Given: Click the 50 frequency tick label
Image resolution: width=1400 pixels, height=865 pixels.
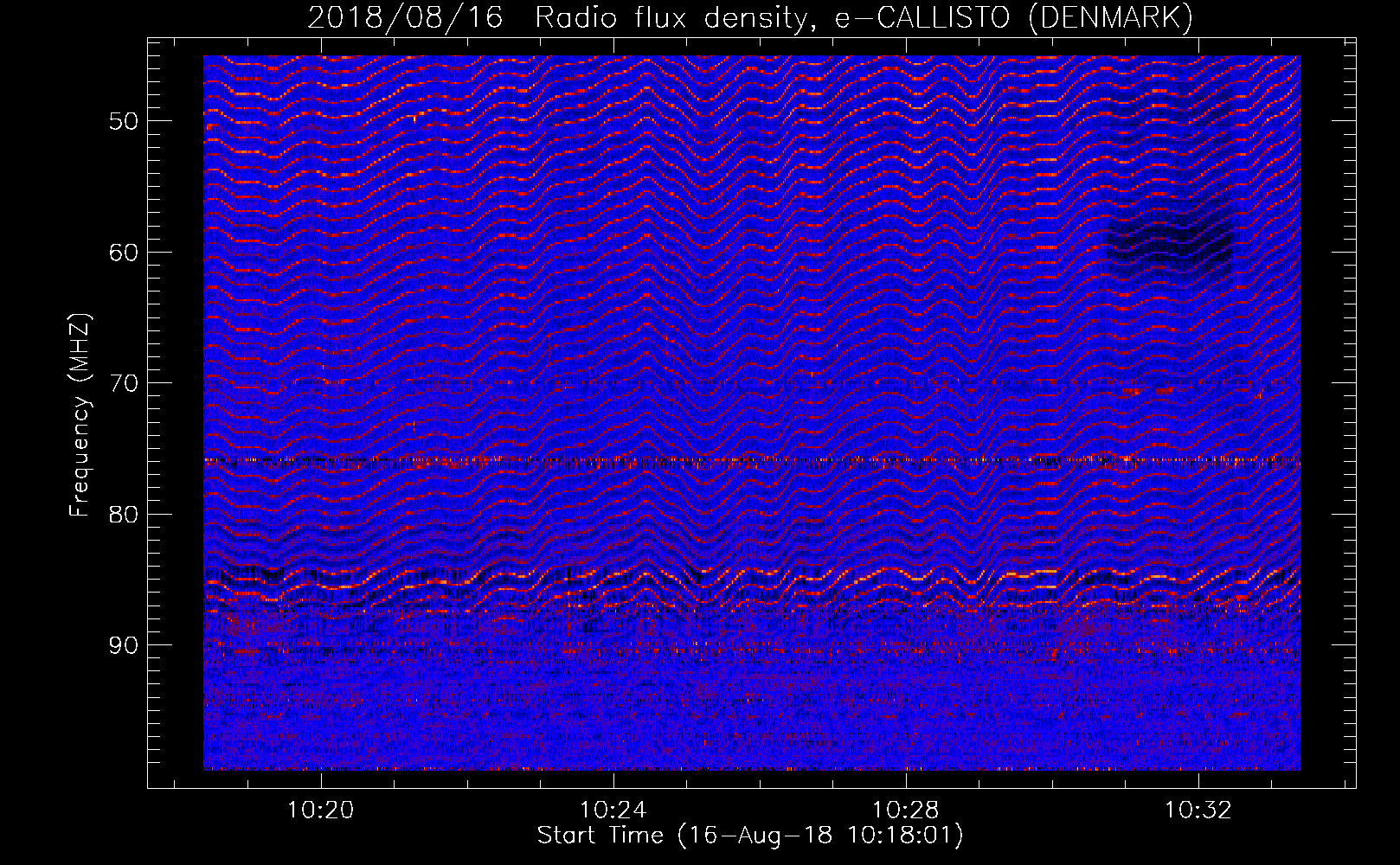Looking at the screenshot, I should click(x=123, y=121).
